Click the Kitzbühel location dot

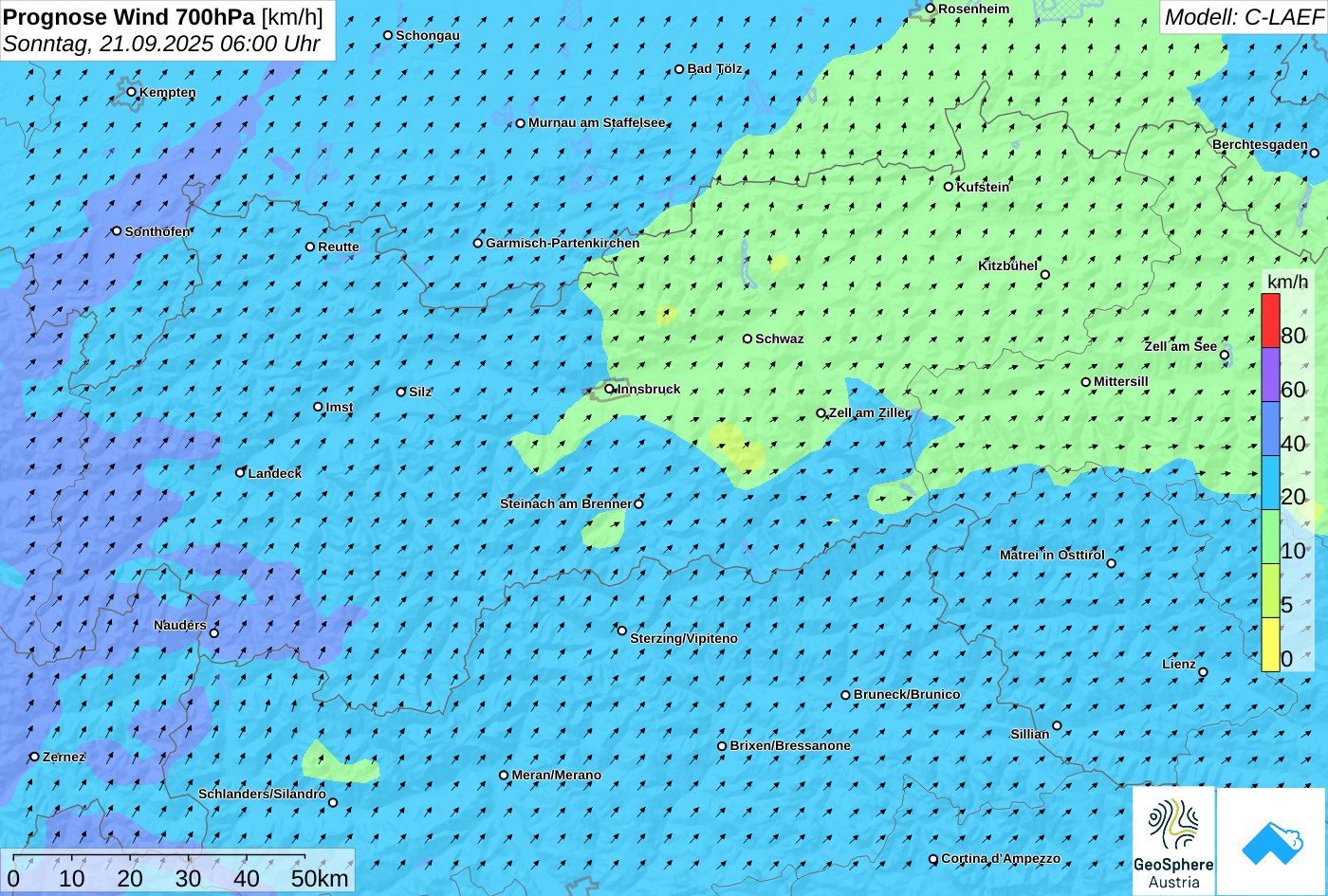(1045, 275)
